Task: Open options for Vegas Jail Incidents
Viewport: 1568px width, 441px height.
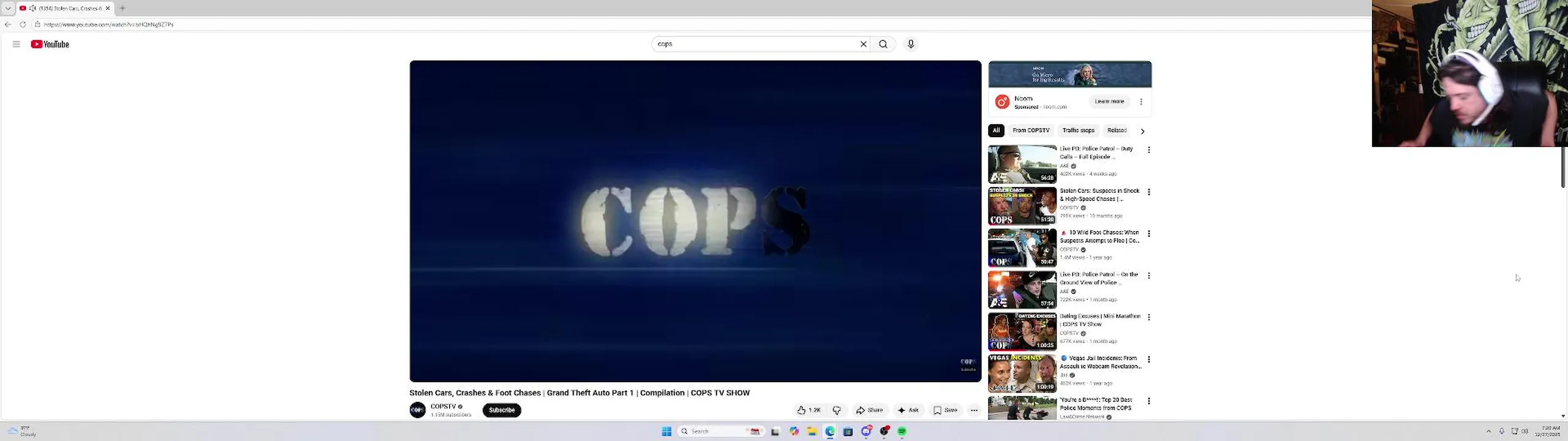Action: [x=1149, y=360]
